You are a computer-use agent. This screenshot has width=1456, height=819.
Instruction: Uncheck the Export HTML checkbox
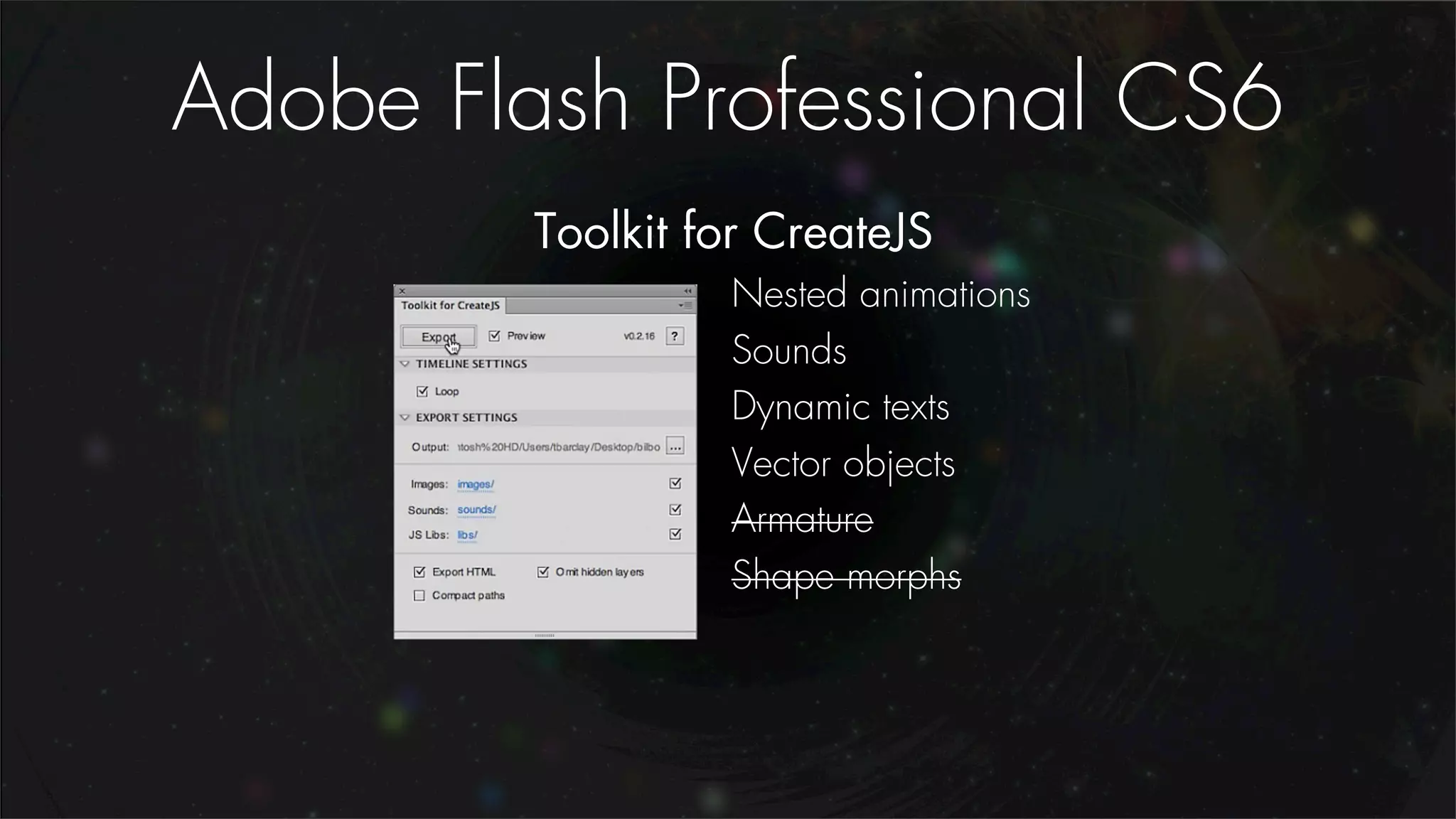[x=419, y=572]
